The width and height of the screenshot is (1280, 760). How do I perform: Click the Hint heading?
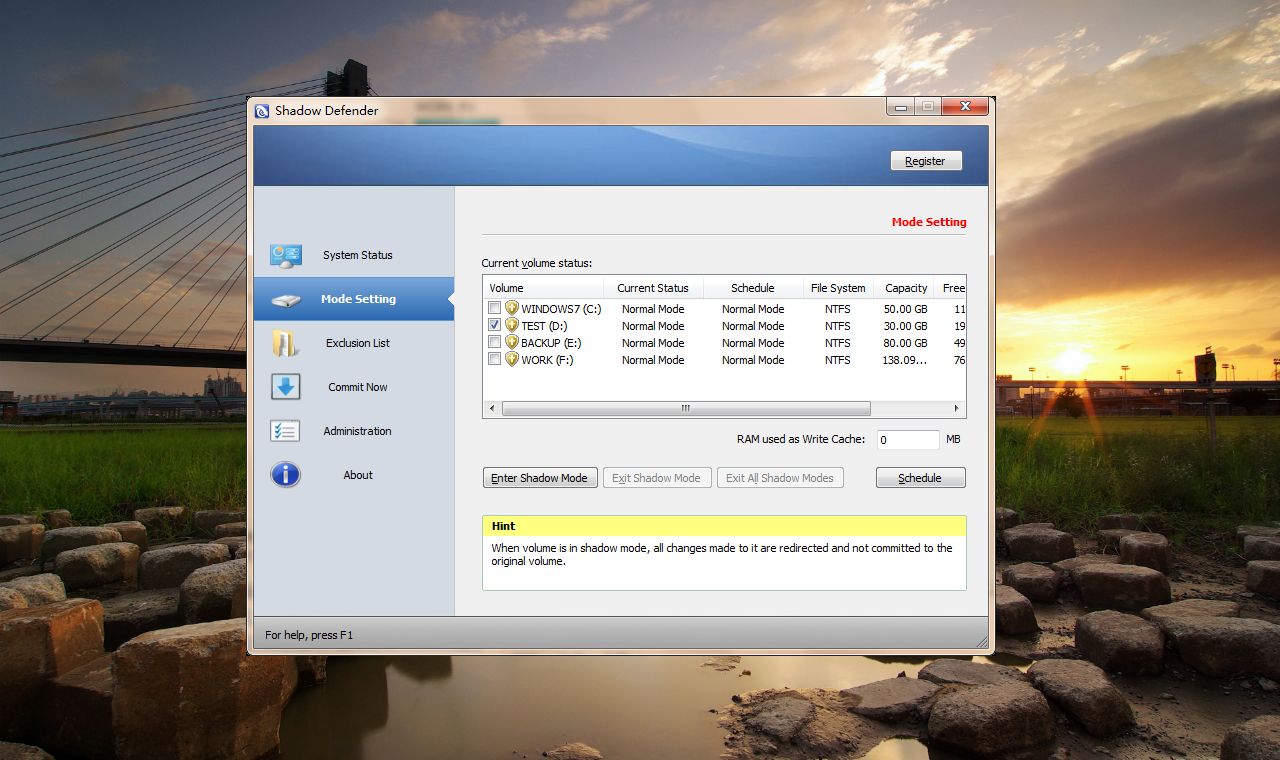pos(504,526)
